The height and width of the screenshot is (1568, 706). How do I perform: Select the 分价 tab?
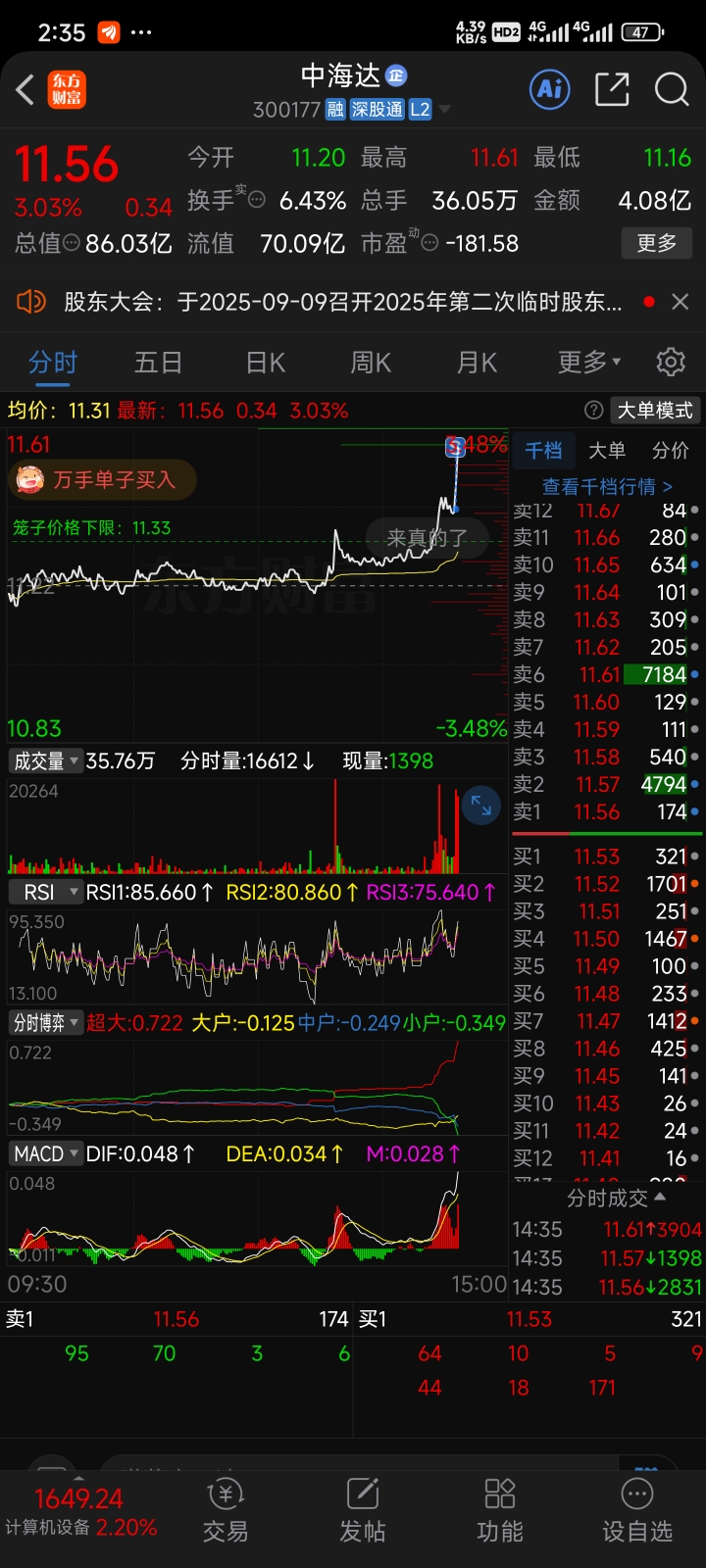click(x=671, y=450)
